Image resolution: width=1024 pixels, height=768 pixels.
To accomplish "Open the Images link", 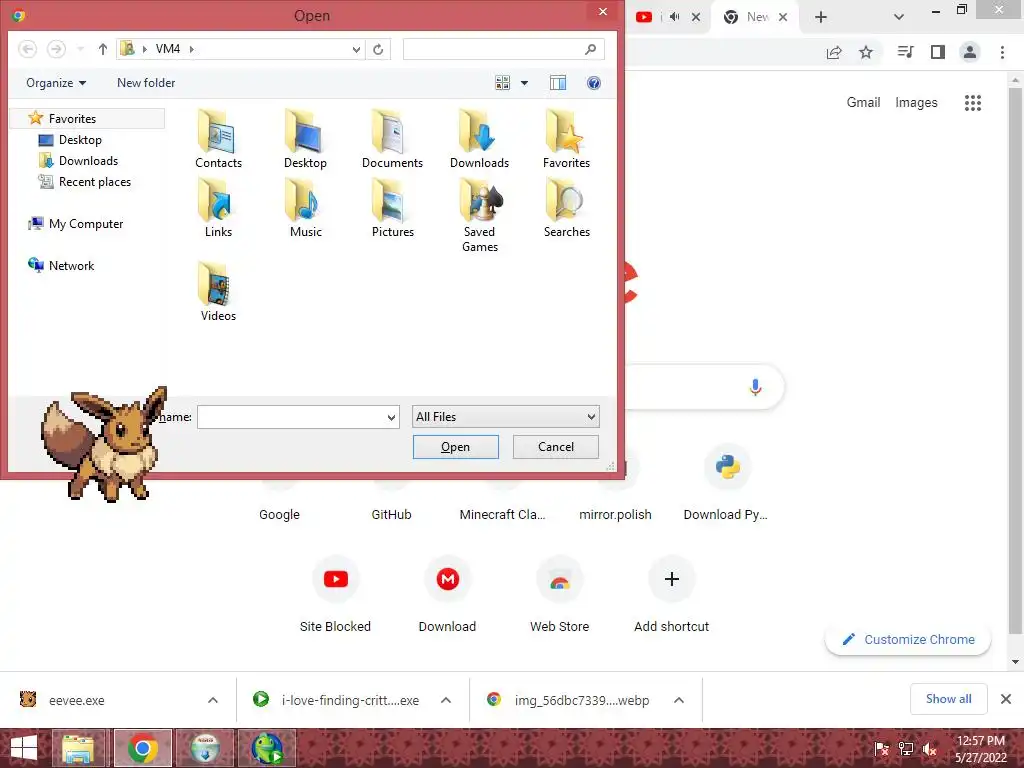I will point(916,103).
